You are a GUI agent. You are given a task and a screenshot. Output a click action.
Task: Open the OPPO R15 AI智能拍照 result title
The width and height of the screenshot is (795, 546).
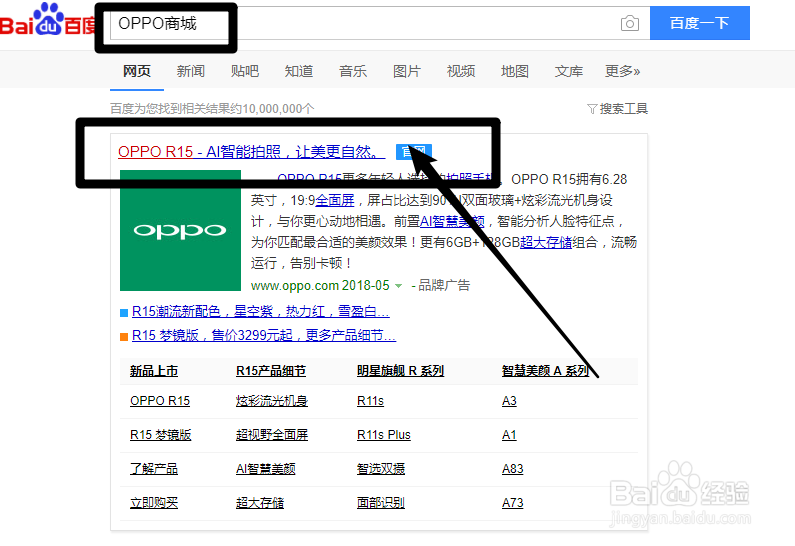[251, 152]
